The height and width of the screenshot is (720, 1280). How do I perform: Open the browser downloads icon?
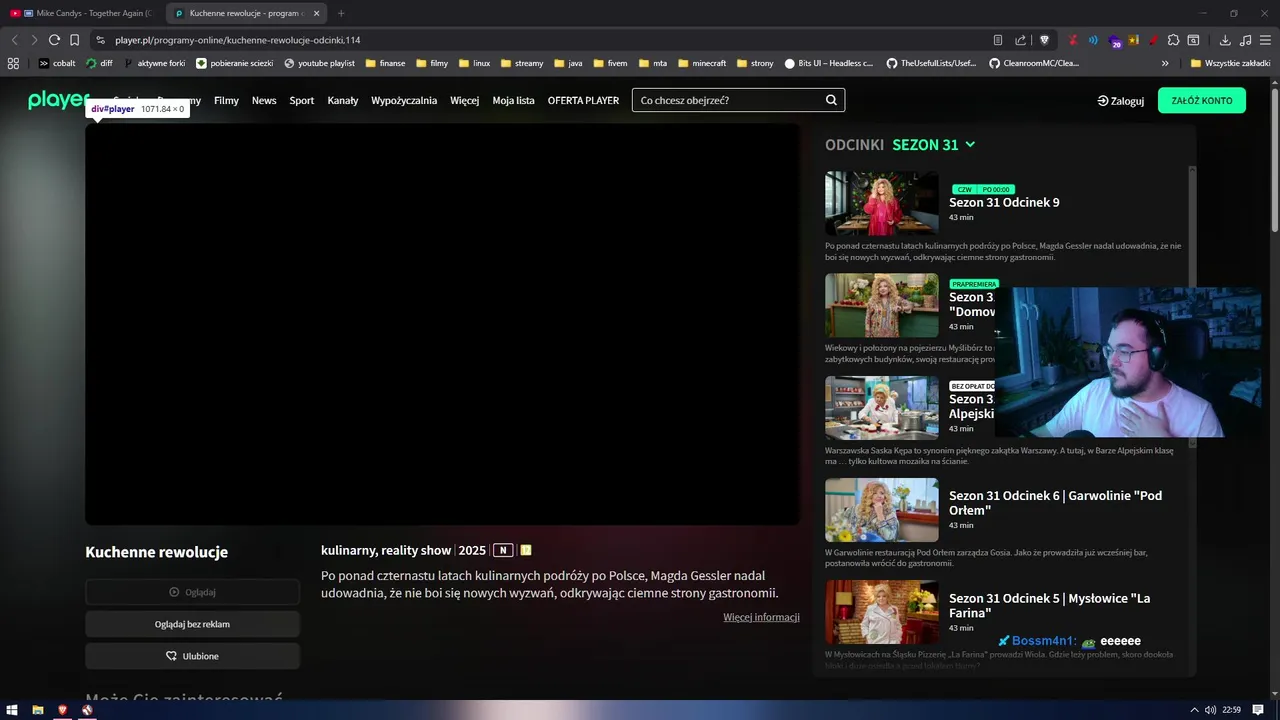[x=1225, y=40]
